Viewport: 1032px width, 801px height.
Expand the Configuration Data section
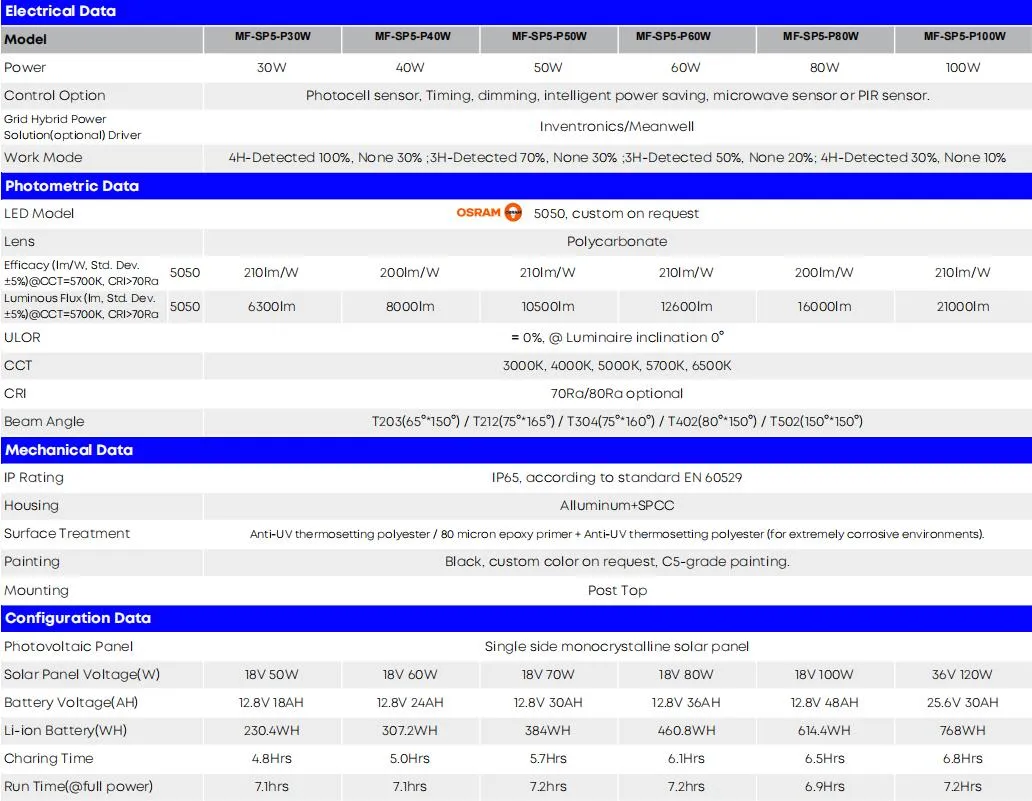[x=78, y=618]
